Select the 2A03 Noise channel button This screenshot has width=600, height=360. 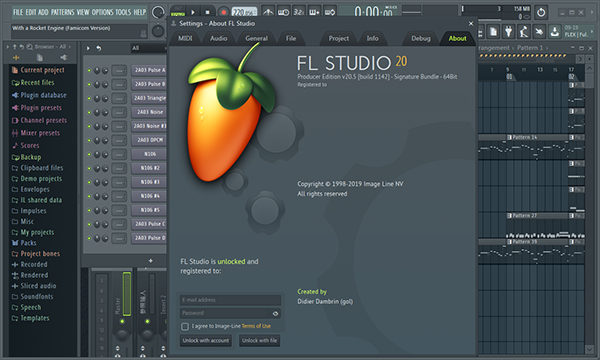click(150, 112)
